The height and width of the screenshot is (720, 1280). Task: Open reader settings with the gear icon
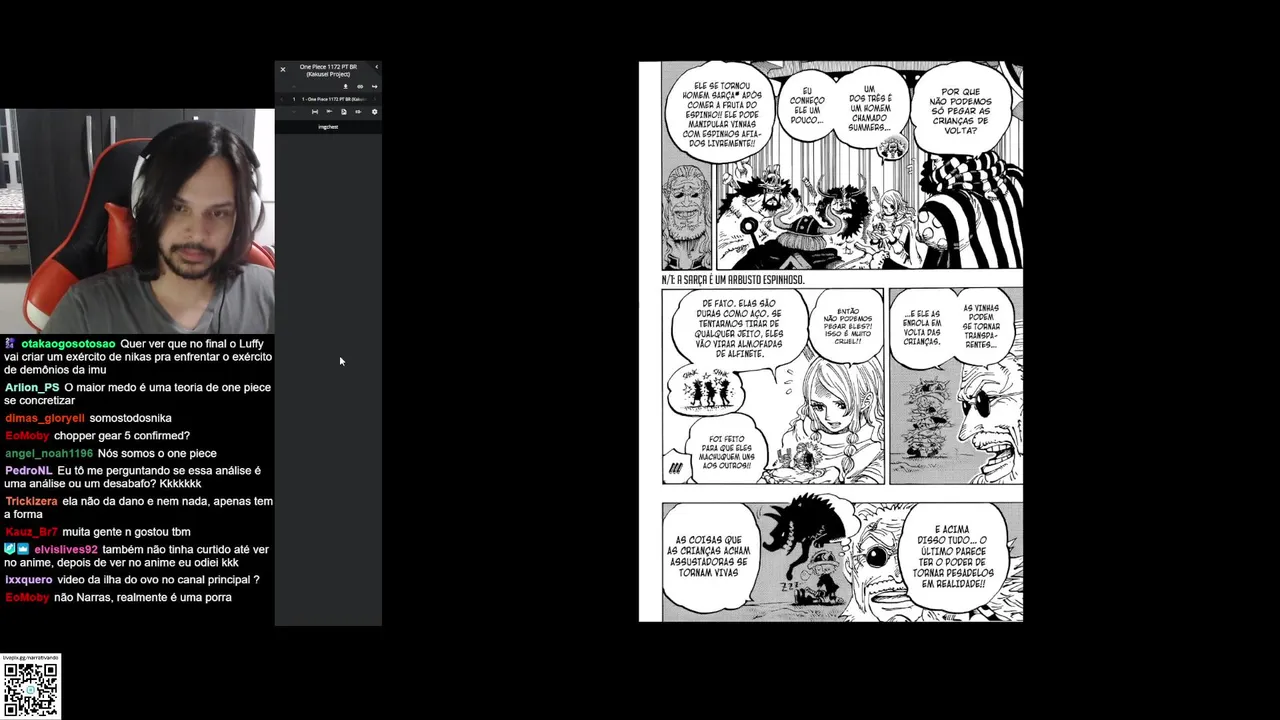tap(375, 112)
